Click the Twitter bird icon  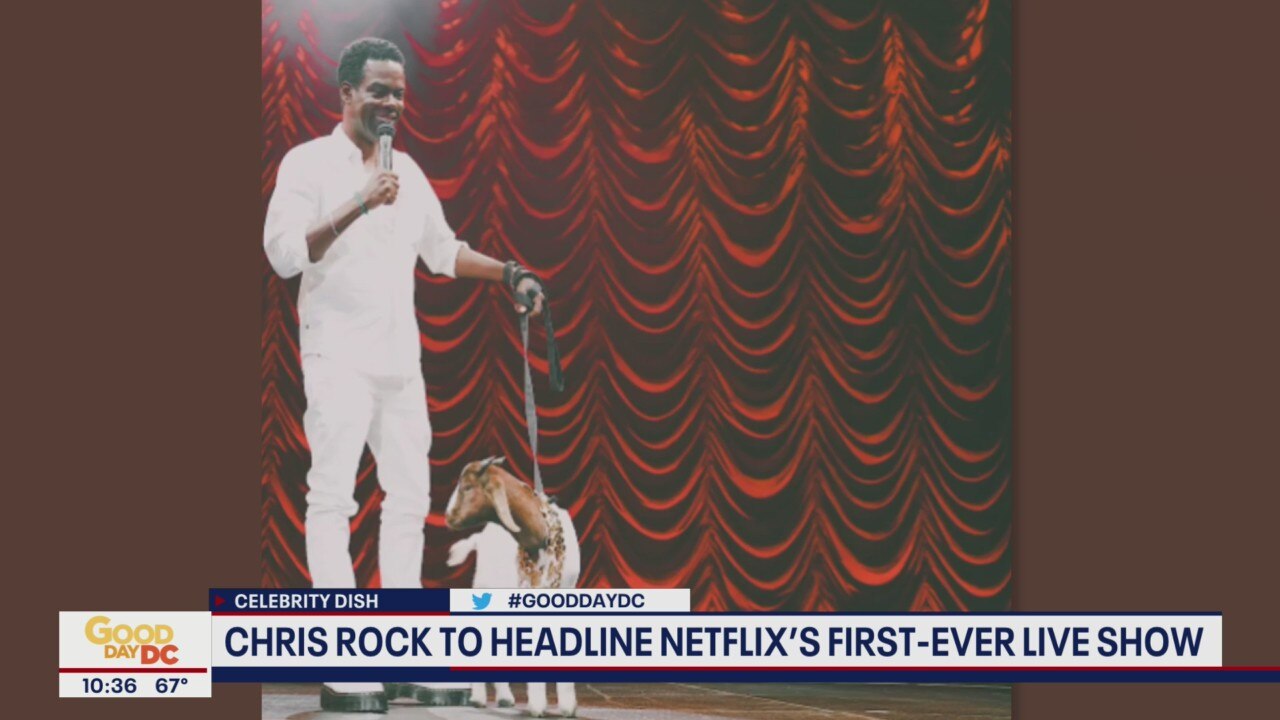click(481, 601)
